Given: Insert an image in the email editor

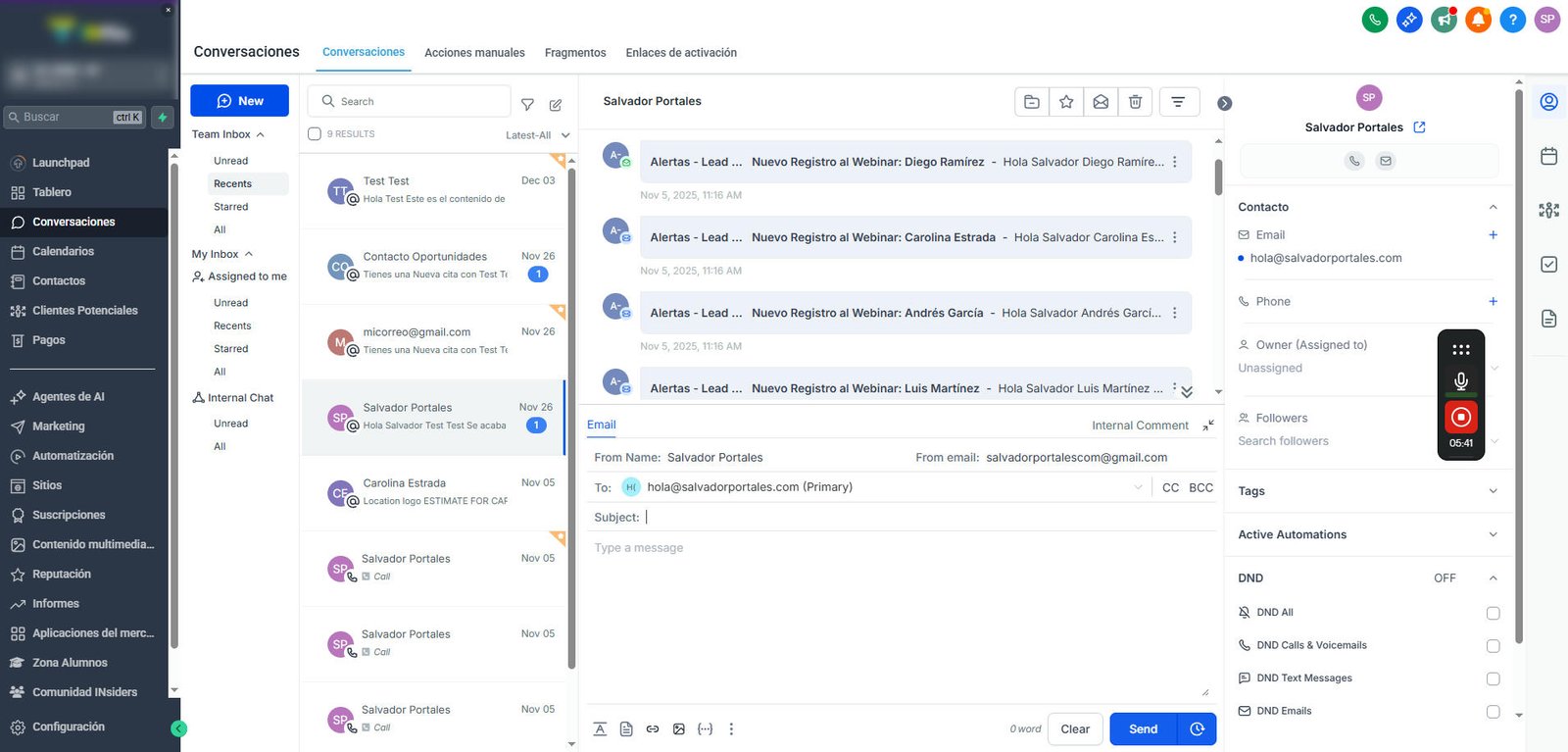Looking at the screenshot, I should tap(679, 729).
